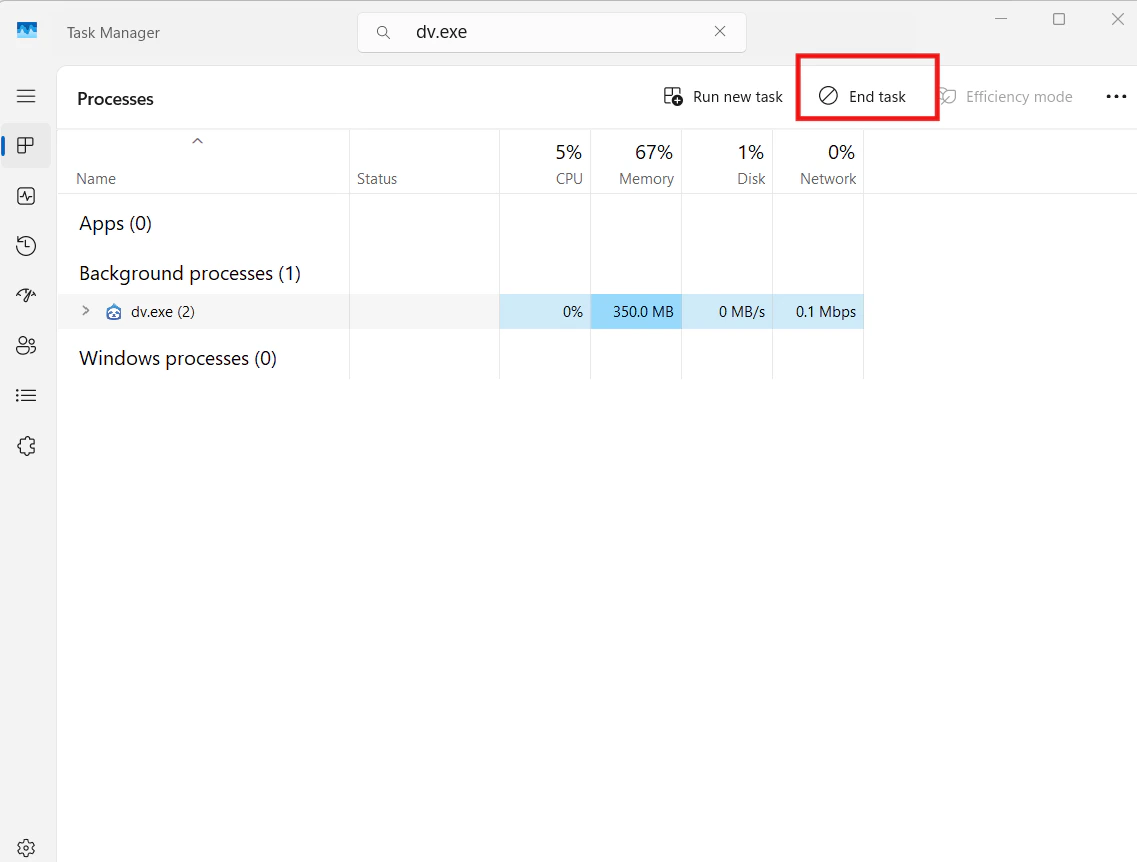Maximize the Task Manager window

pos(1059,19)
